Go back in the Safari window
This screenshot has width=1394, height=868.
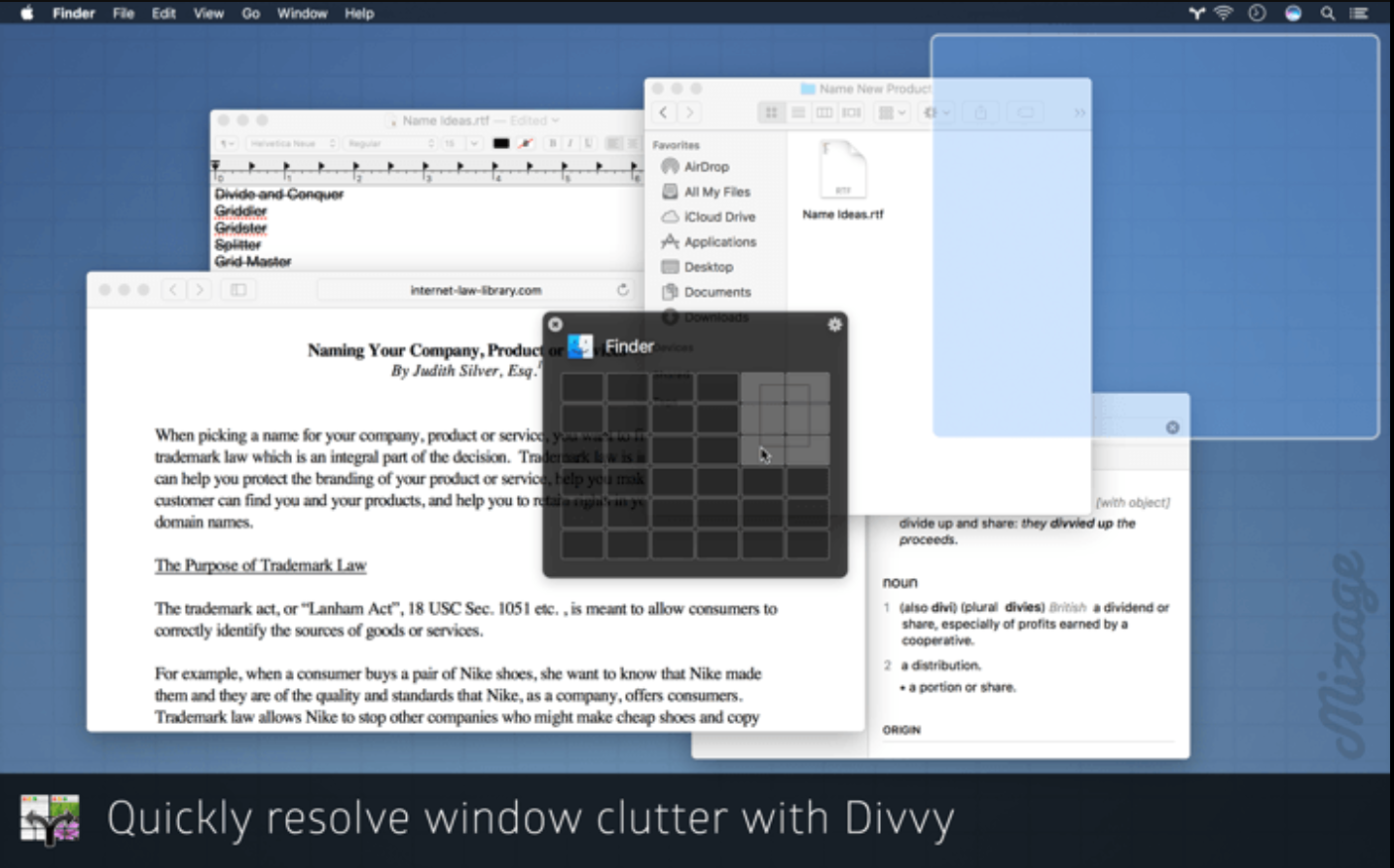click(x=173, y=290)
